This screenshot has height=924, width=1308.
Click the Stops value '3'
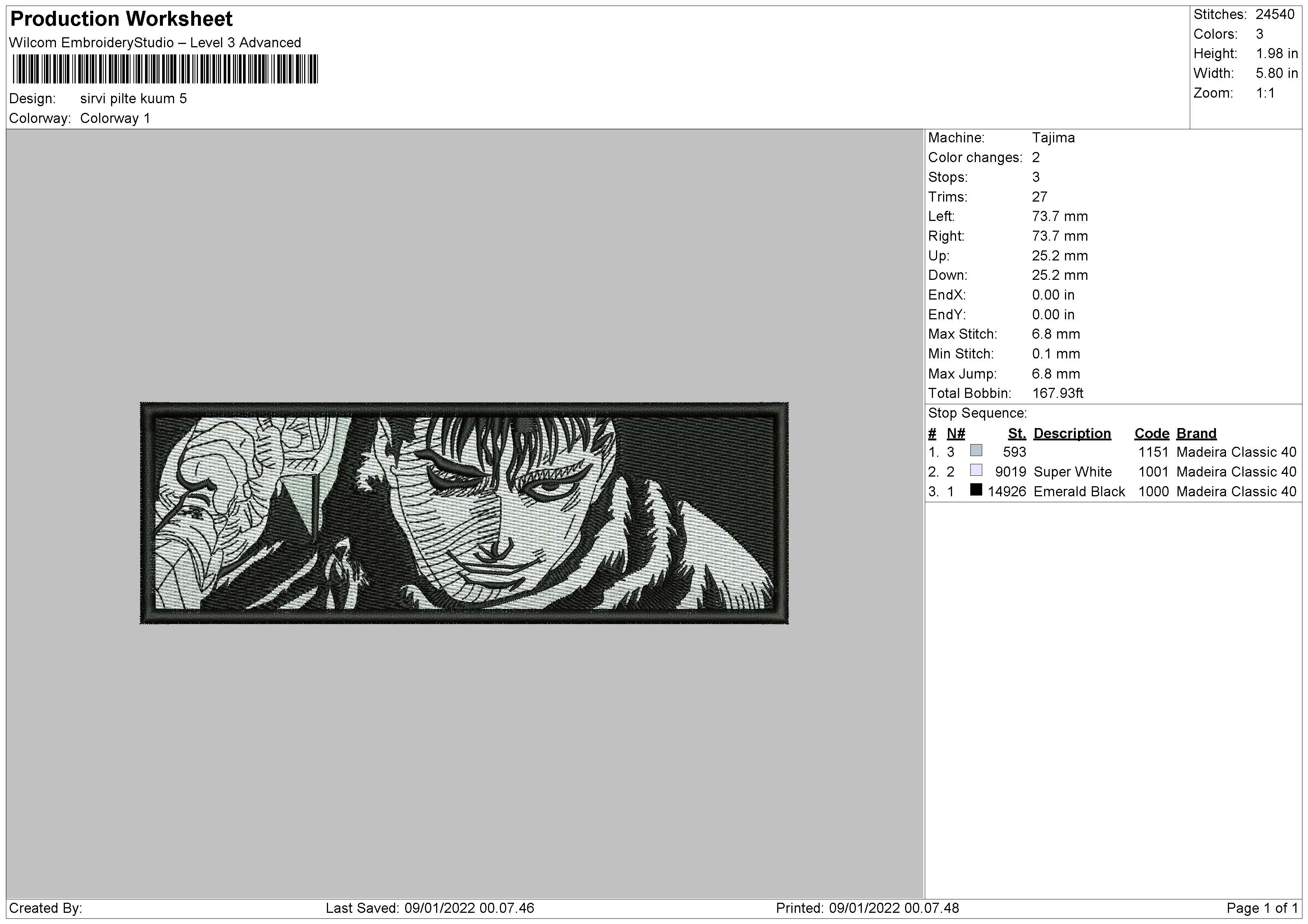pyautogui.click(x=1036, y=177)
